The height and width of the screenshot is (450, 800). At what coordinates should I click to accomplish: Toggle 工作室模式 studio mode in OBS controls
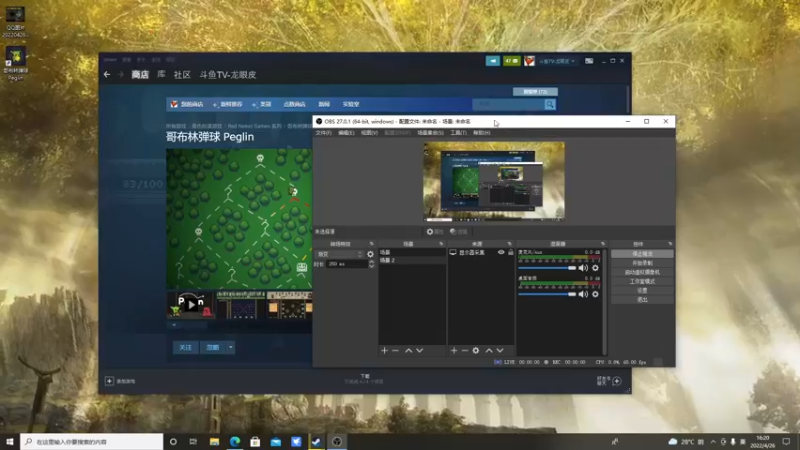pyautogui.click(x=642, y=281)
